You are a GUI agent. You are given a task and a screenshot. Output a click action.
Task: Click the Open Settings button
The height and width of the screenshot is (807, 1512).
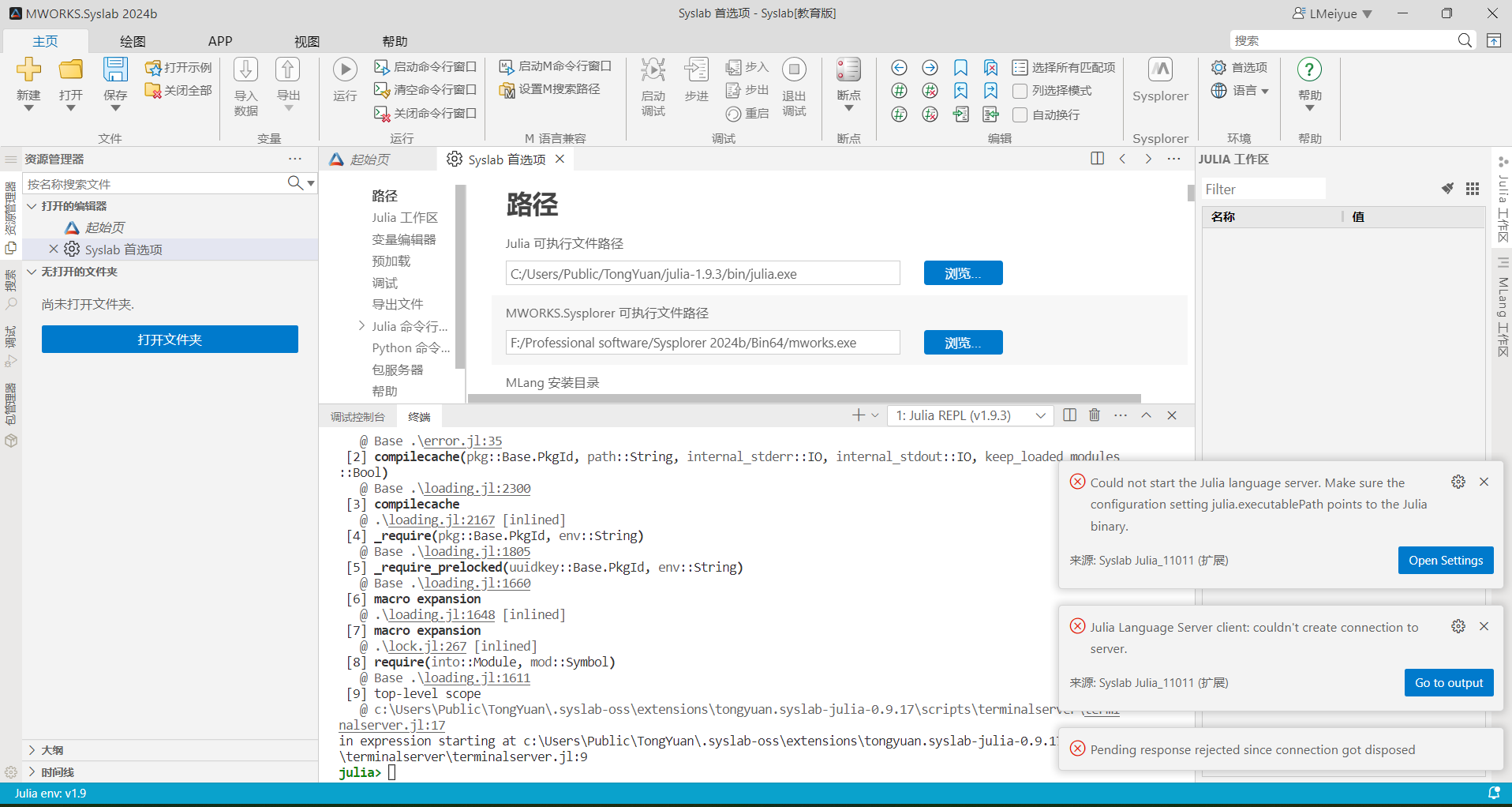pyautogui.click(x=1446, y=561)
